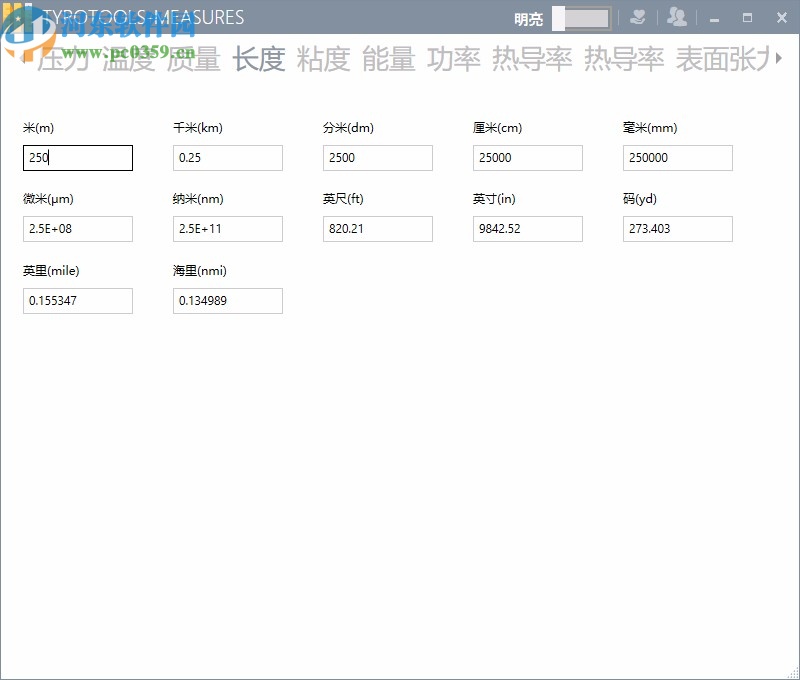Select the 长度 (length) tab
The image size is (800, 680).
click(260, 60)
